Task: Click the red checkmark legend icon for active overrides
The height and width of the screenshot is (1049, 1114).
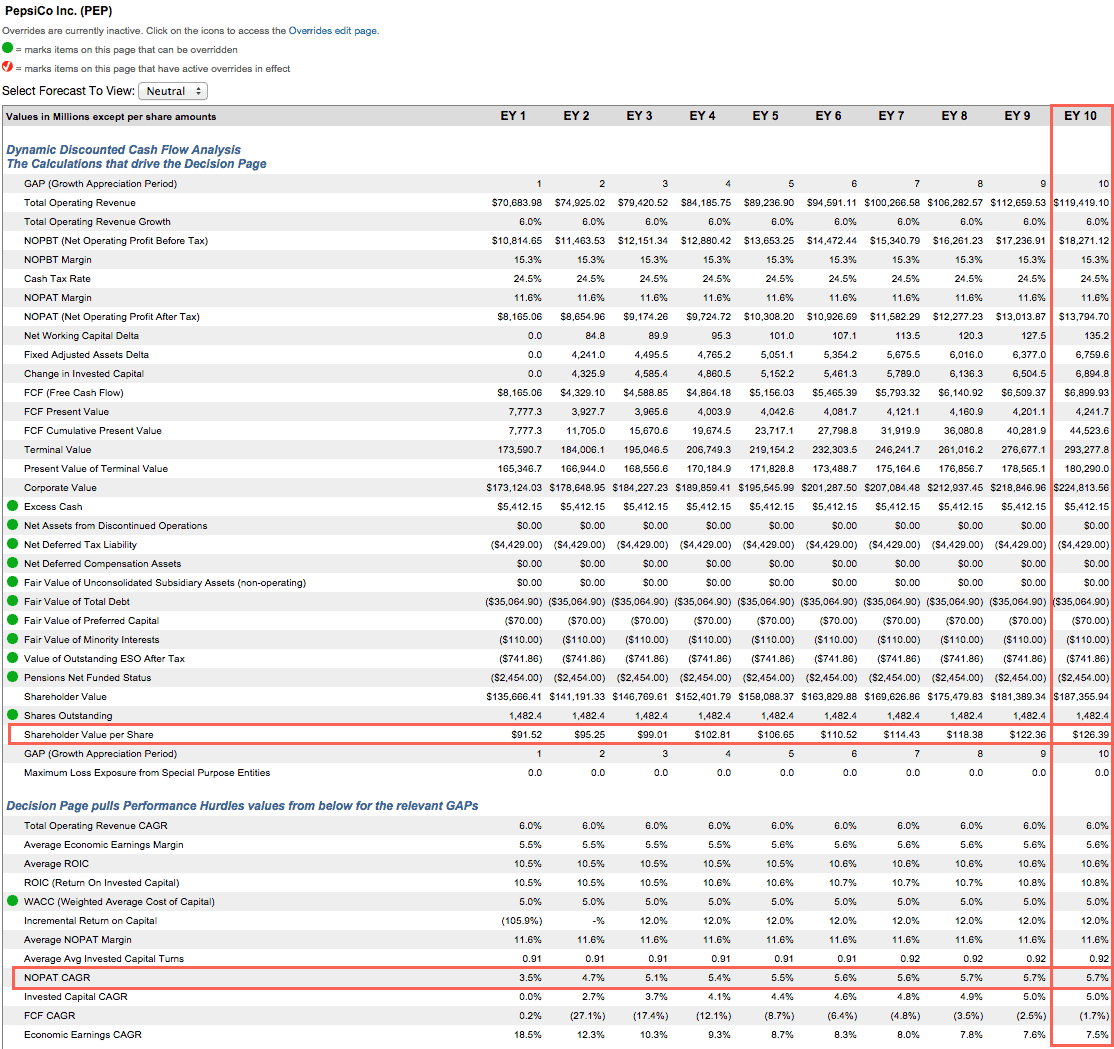Action: (x=7, y=67)
